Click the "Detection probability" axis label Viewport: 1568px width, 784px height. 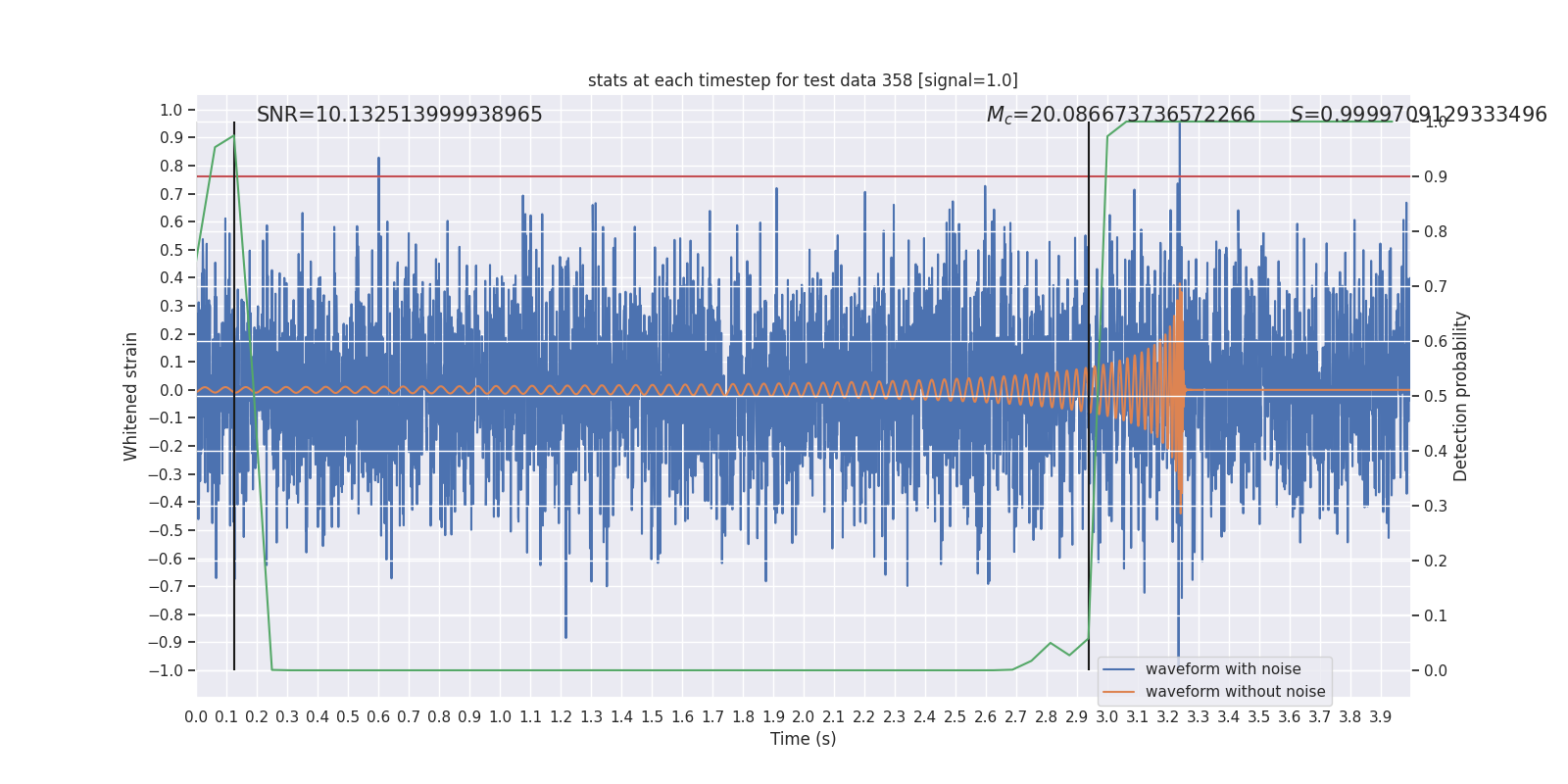pos(1461,396)
